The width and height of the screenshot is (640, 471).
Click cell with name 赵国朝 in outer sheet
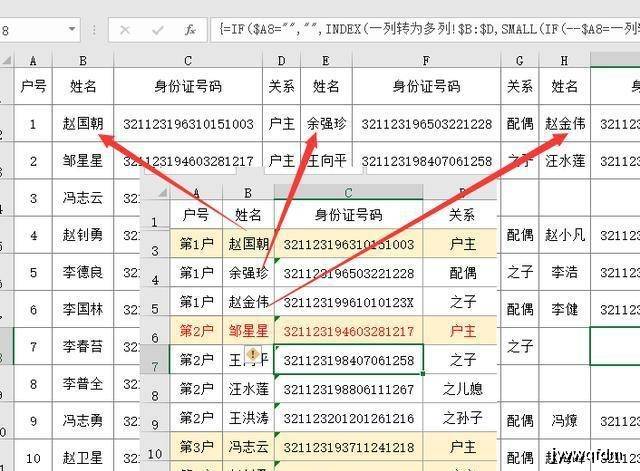[83, 123]
